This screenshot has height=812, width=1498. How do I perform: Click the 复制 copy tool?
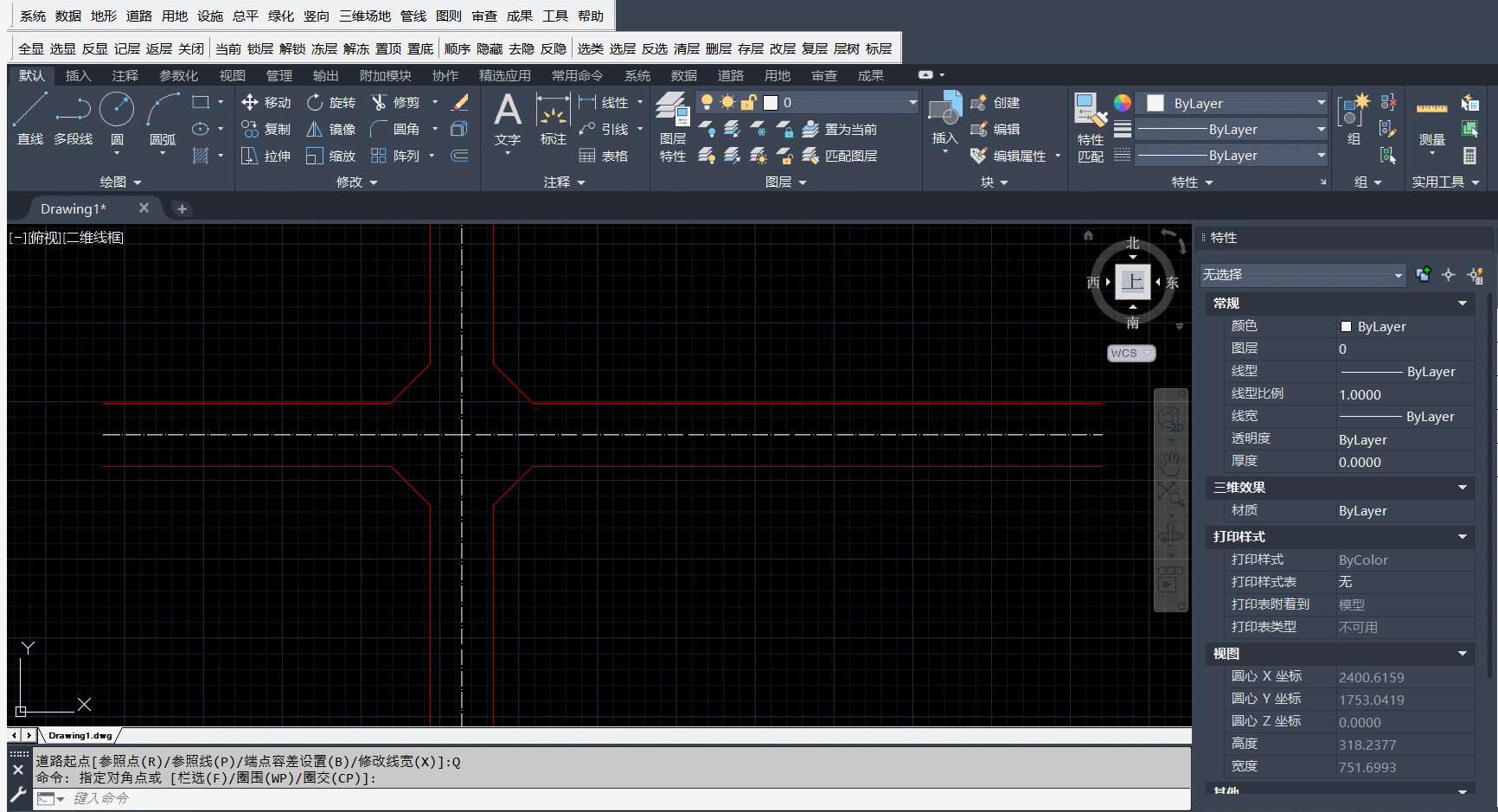[x=266, y=129]
